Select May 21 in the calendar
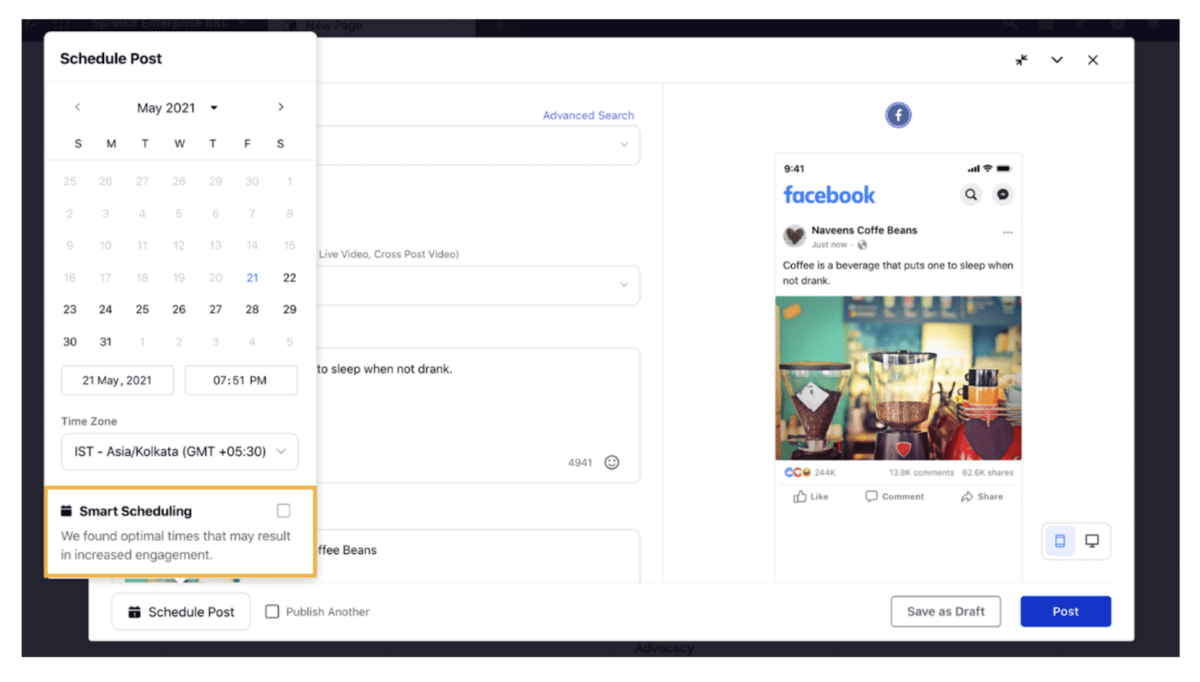This screenshot has height=682, width=1200. (252, 278)
